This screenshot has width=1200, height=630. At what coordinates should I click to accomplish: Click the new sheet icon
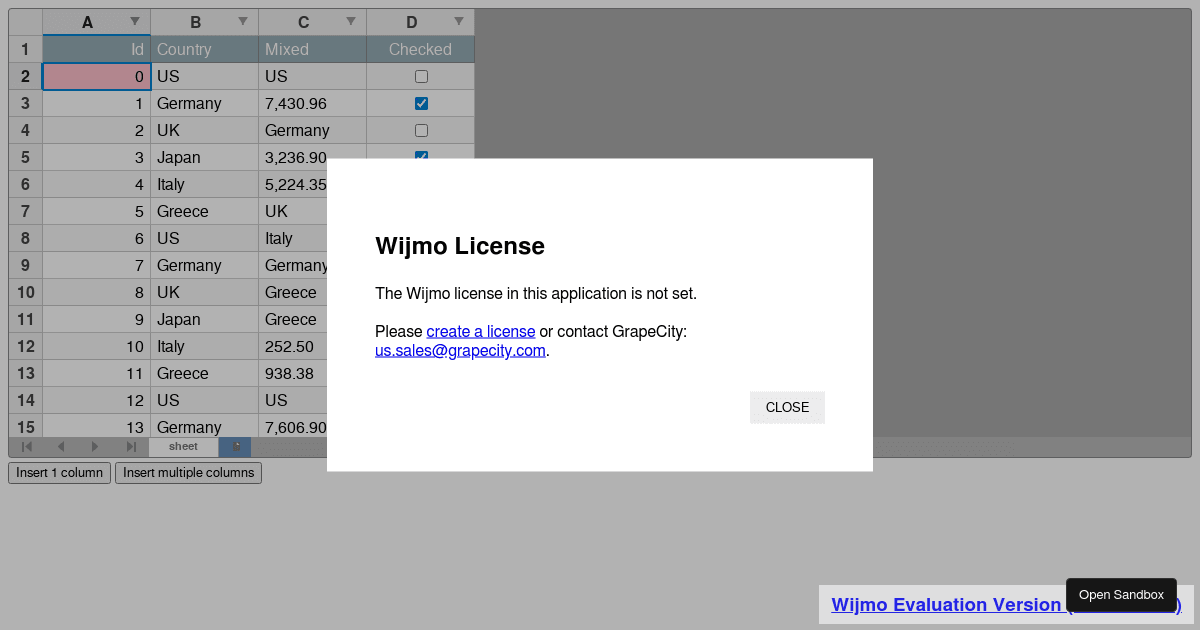236,447
